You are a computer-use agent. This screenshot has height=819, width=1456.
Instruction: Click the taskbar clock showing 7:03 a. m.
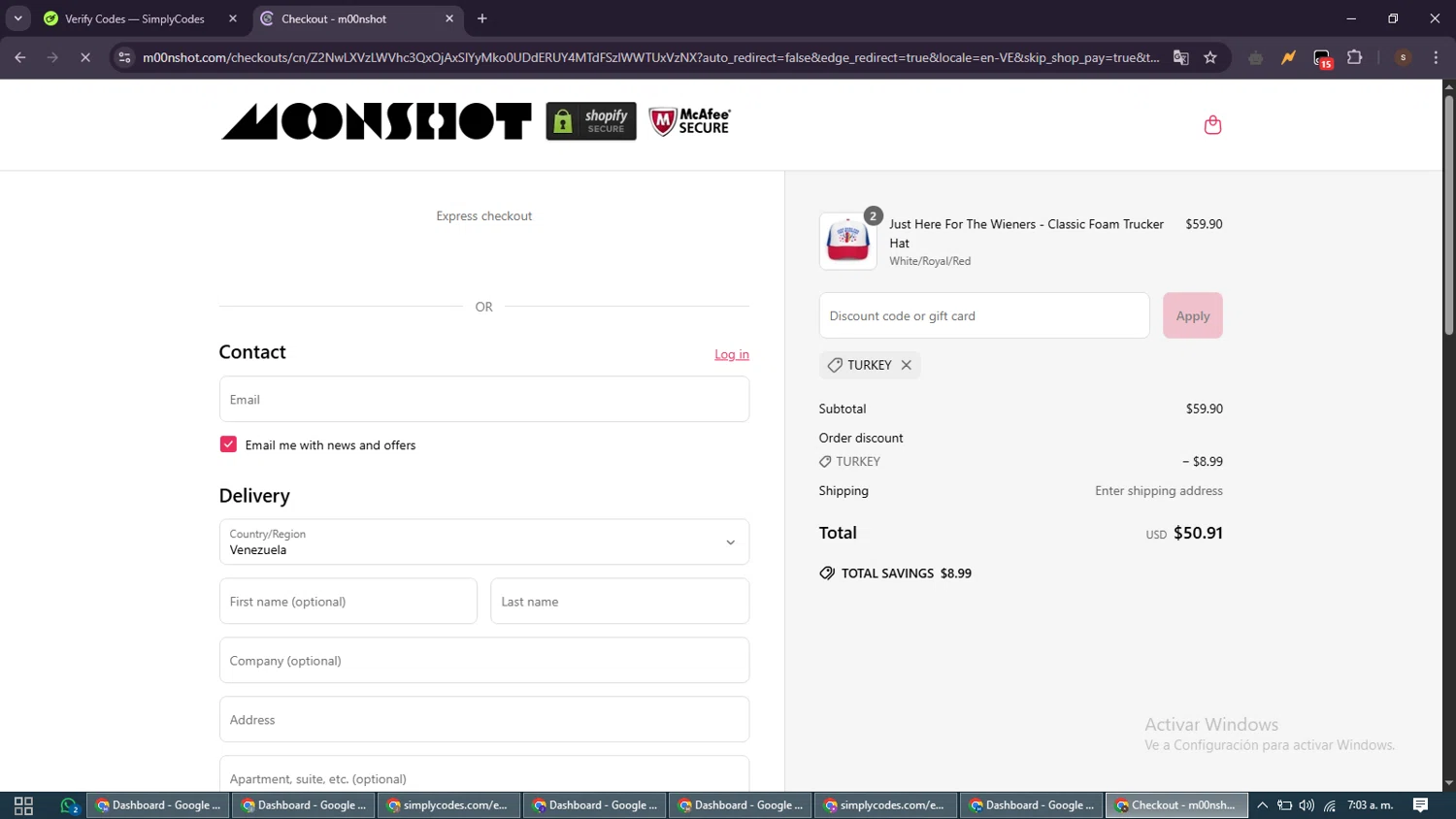coord(1370,805)
